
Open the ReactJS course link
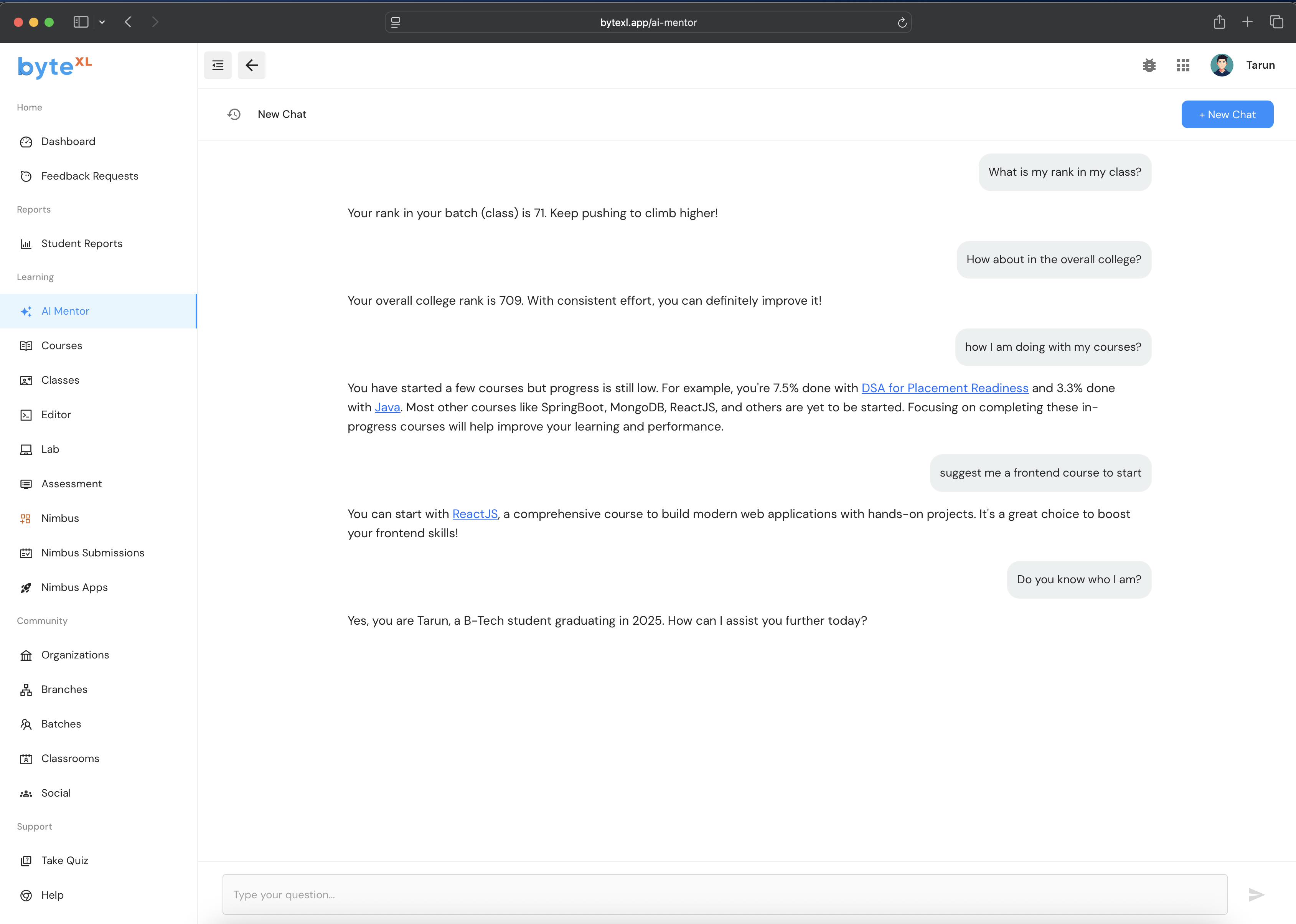click(x=475, y=514)
